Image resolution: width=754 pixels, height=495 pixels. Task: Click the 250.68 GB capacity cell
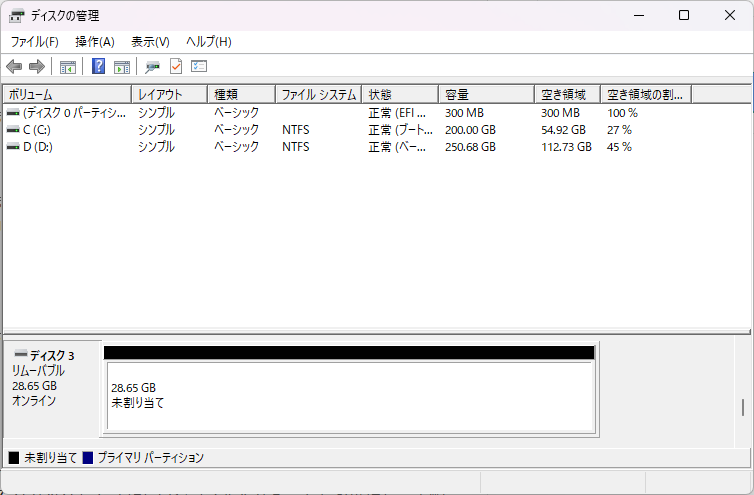470,147
